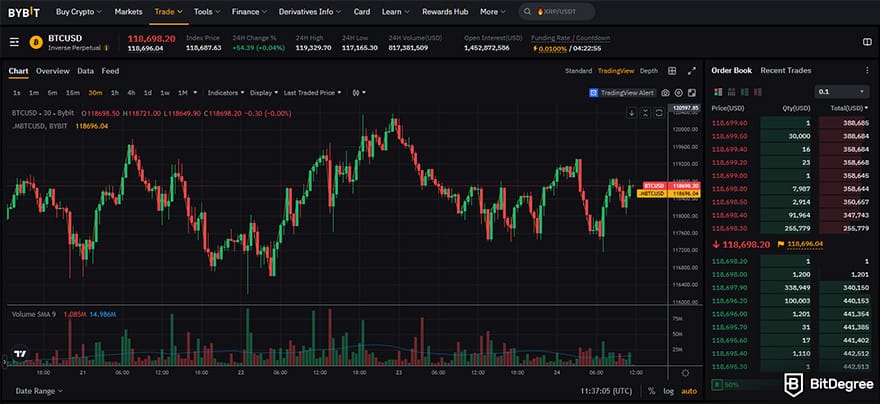The width and height of the screenshot is (880, 404).
Task: Expand the Buy Crypto menu
Action: pyautogui.click(x=79, y=11)
